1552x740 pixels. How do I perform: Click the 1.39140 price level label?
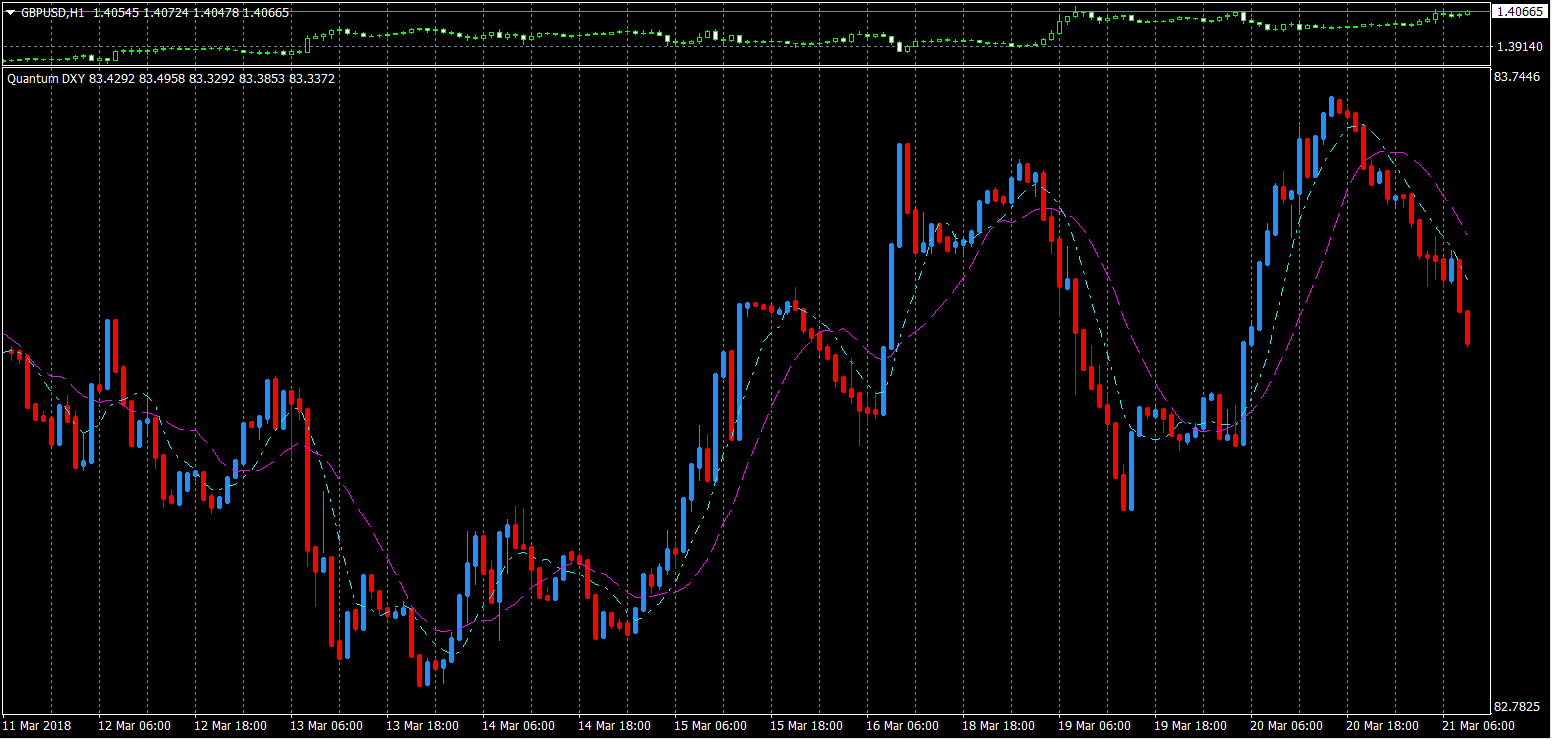1519,47
